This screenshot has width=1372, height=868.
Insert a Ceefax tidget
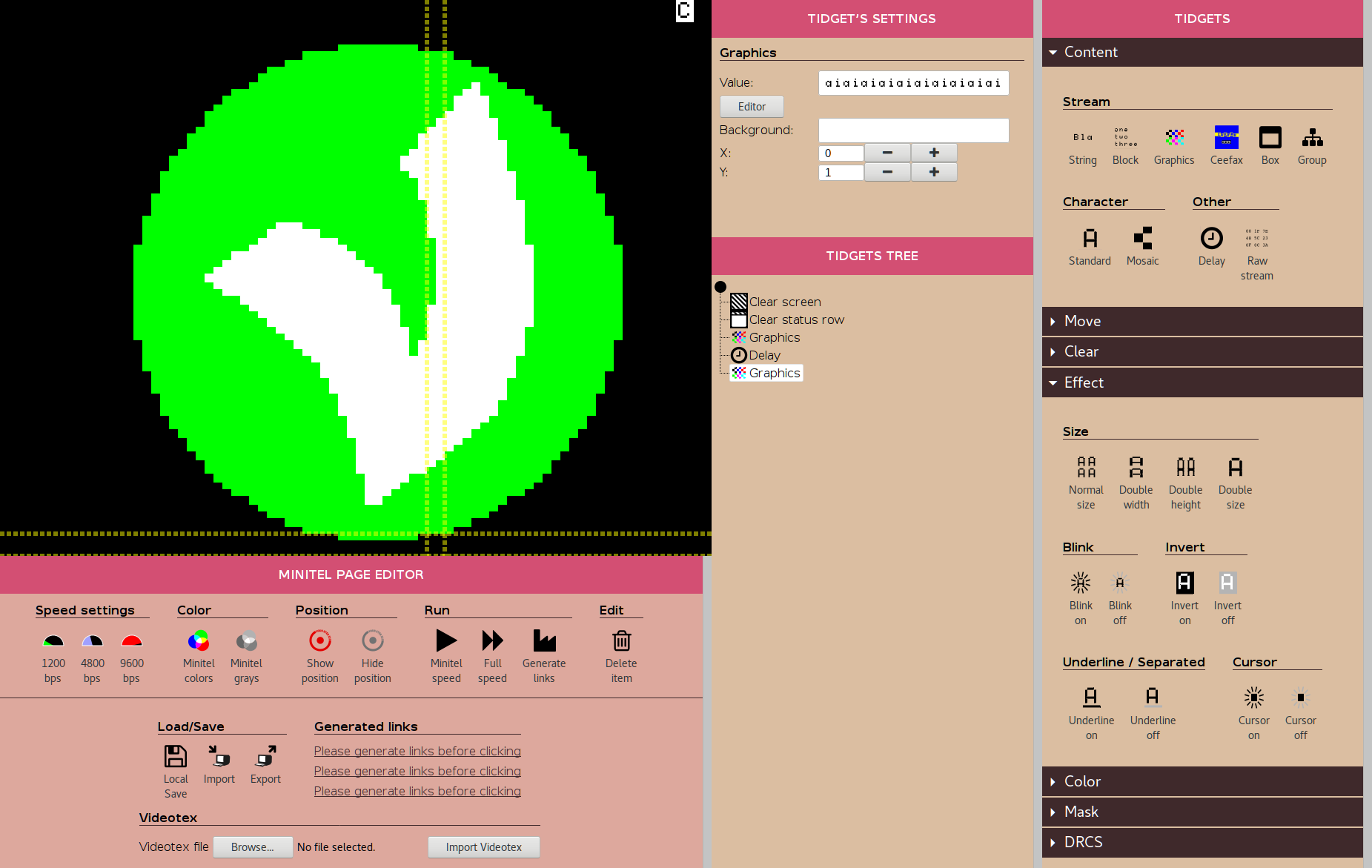[x=1226, y=145]
